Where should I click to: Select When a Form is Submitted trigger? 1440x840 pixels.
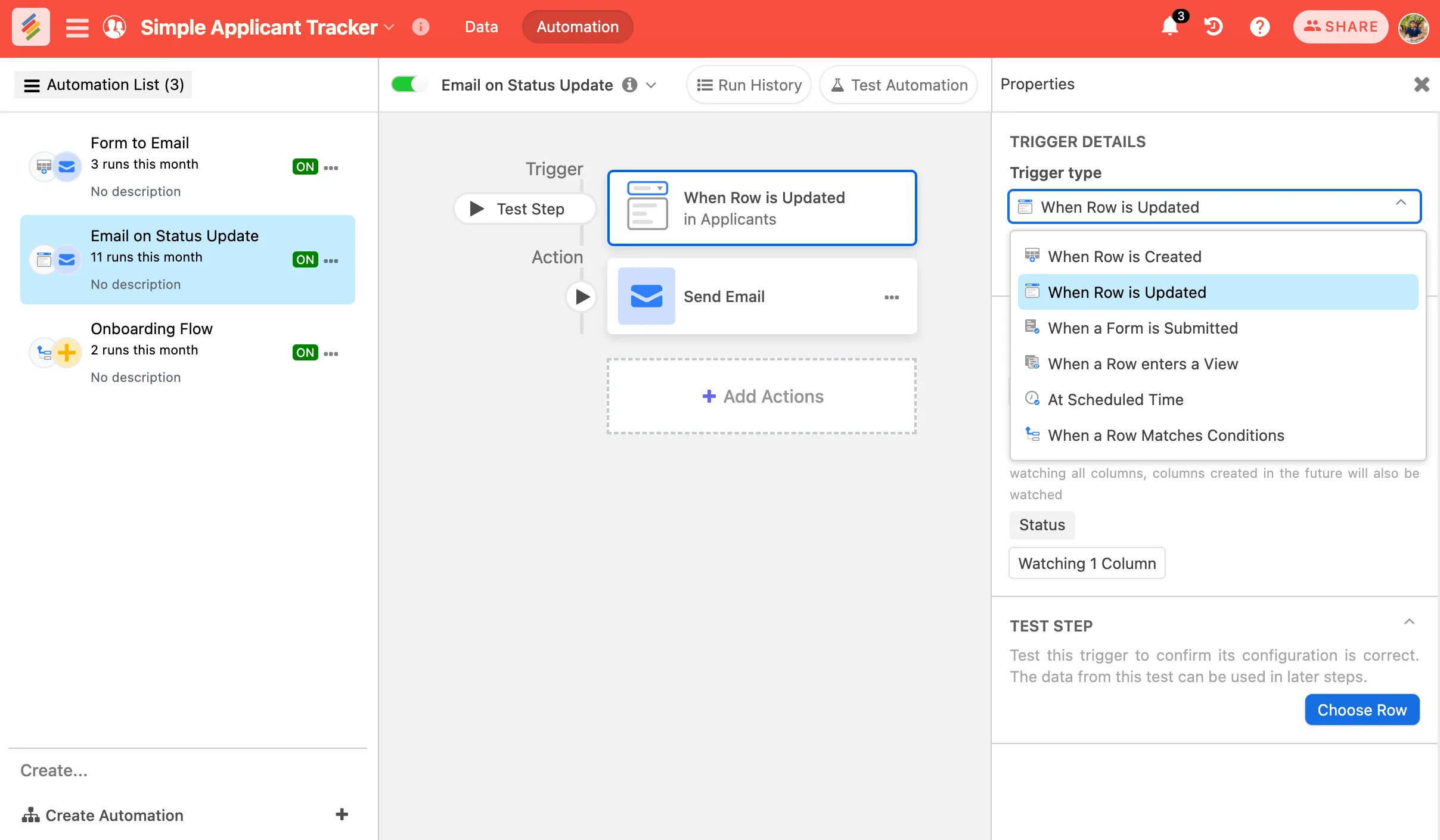(x=1142, y=328)
